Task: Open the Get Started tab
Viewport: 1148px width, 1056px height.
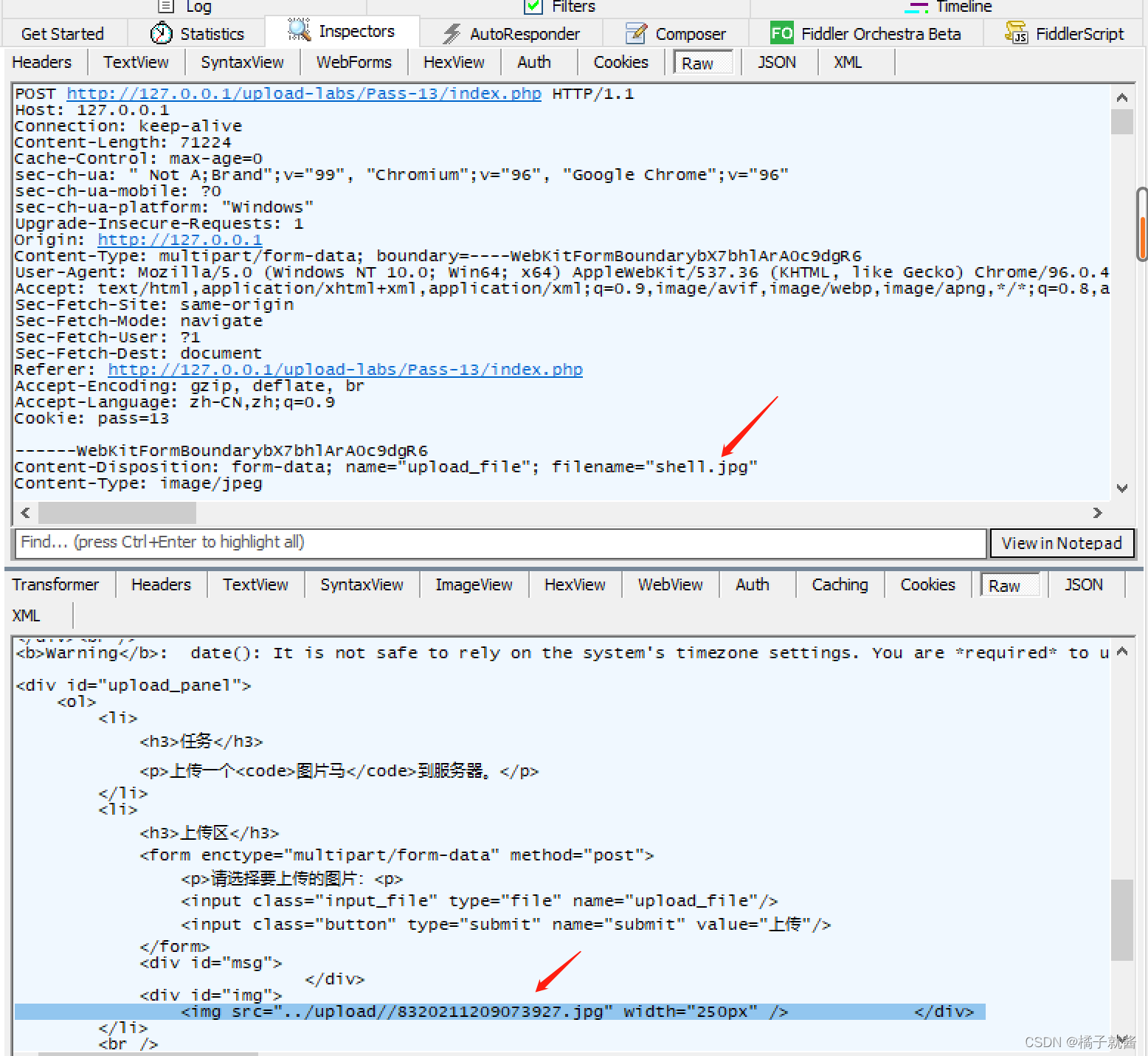Action: tap(63, 34)
